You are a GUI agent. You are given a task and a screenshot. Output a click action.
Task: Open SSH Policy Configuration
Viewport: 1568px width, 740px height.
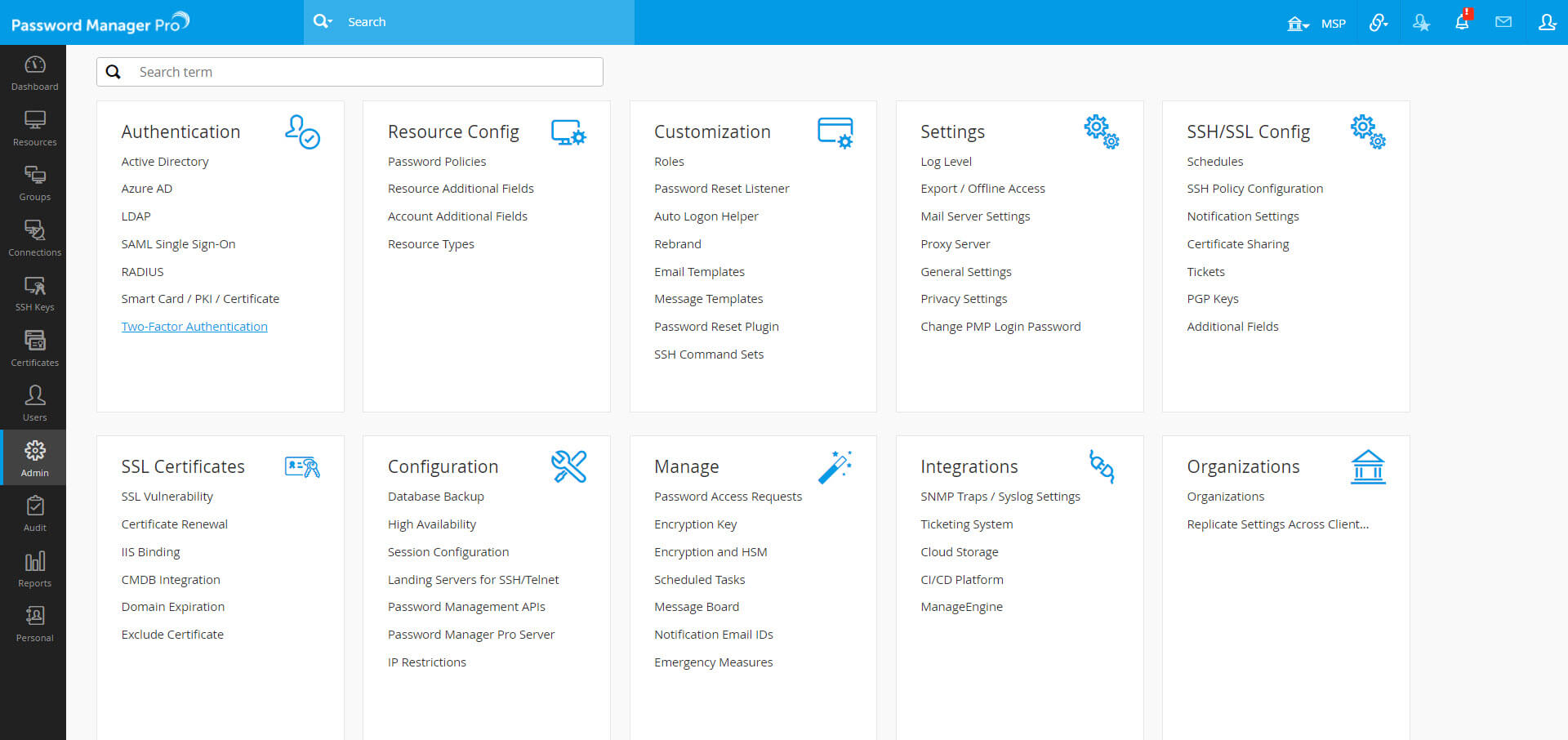pyautogui.click(x=1255, y=189)
